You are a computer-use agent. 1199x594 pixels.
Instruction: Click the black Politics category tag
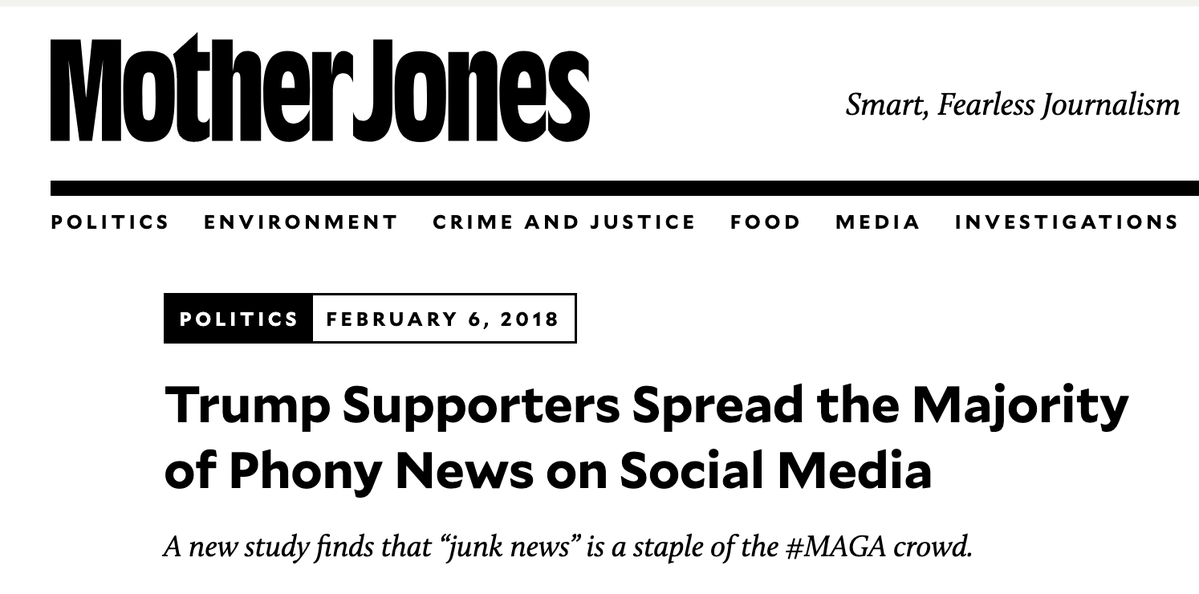238,319
